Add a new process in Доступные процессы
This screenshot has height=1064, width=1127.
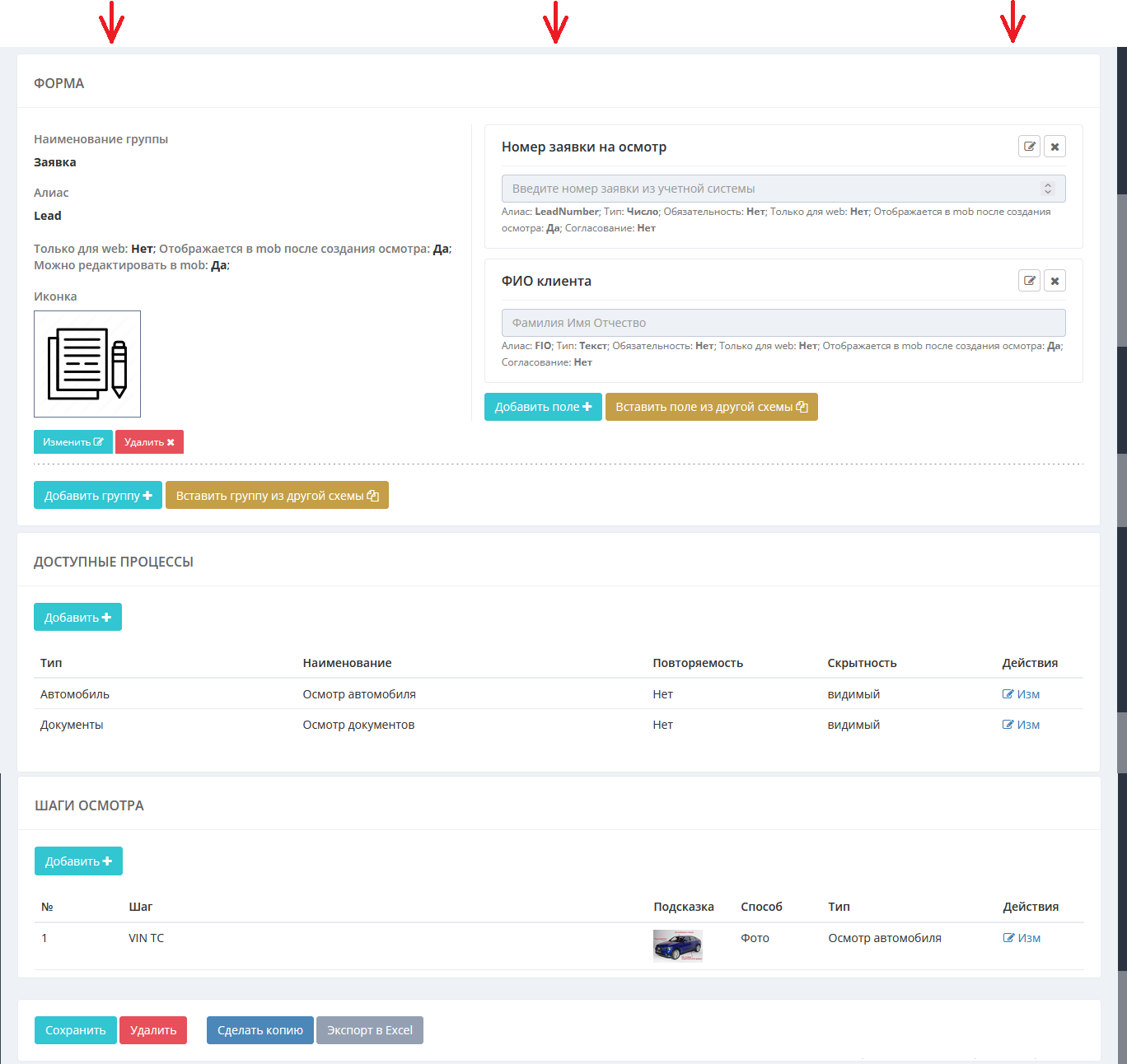[77, 618]
